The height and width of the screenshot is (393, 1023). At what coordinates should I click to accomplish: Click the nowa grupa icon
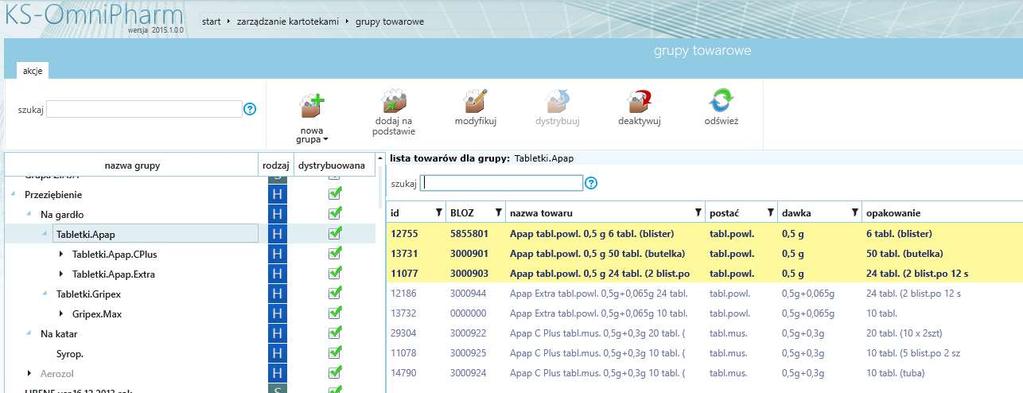pos(312,106)
